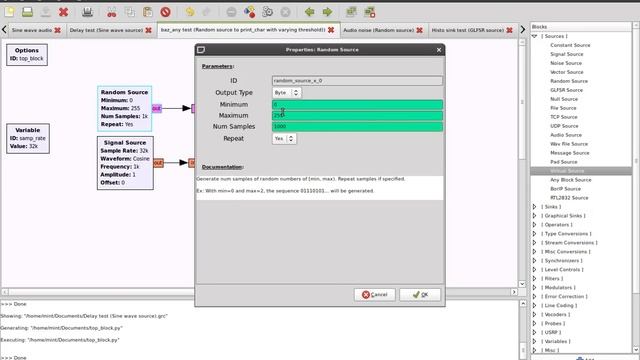Expand the Stream Conversions category
The height and width of the screenshot is (360, 640).
[x=535, y=243]
